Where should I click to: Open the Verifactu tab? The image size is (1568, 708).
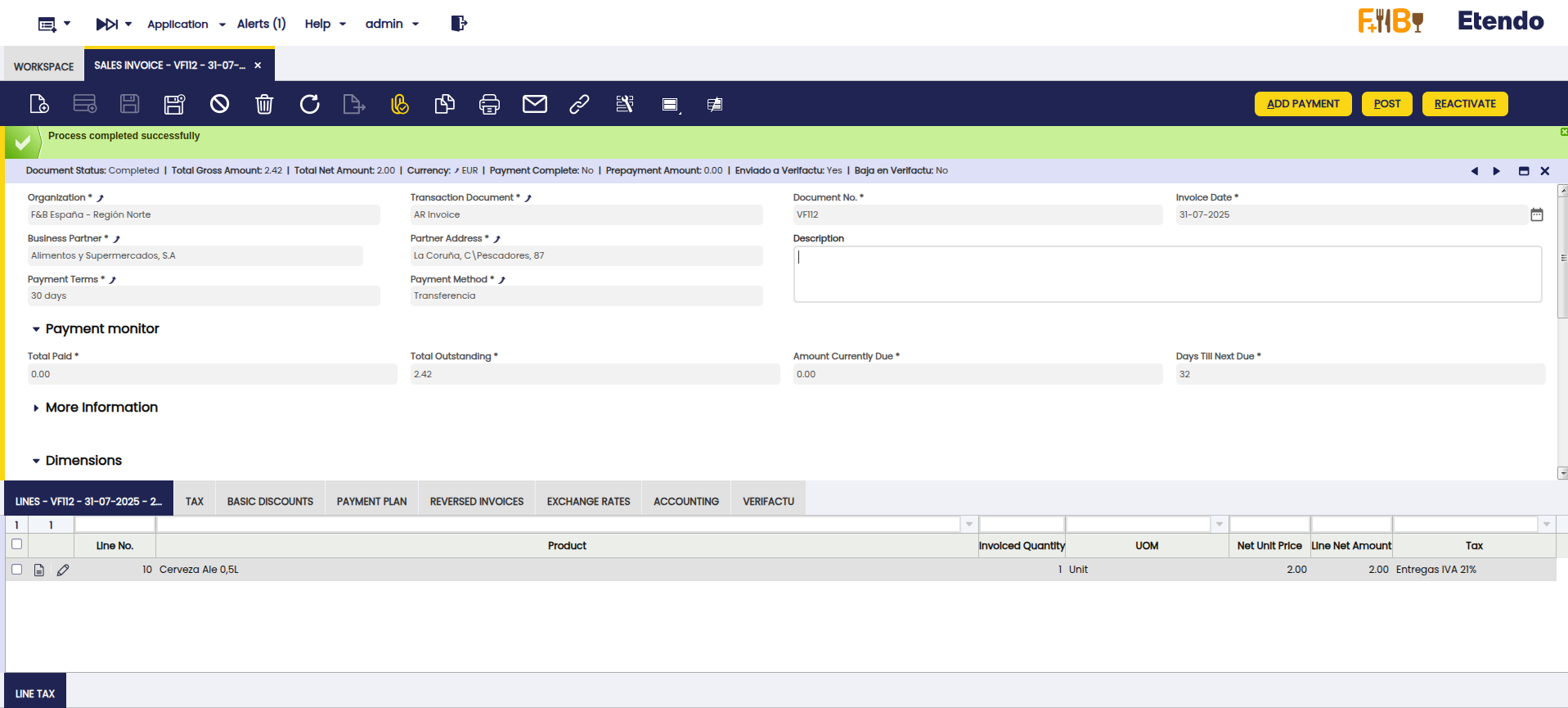(768, 501)
